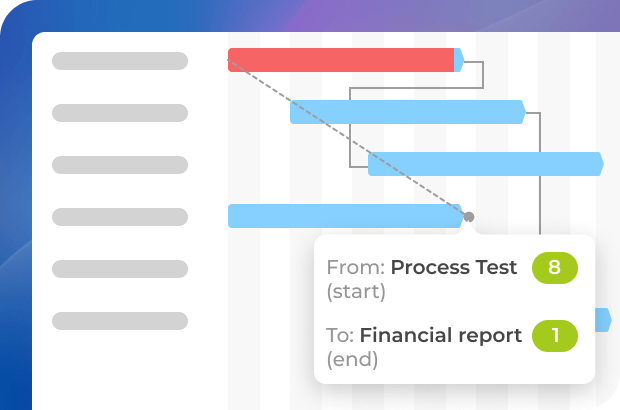The height and width of the screenshot is (410, 620).
Task: Click the green badge showing 1
Action: 555,336
